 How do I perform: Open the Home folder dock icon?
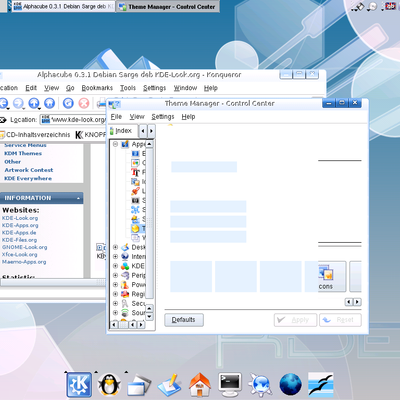click(x=200, y=385)
